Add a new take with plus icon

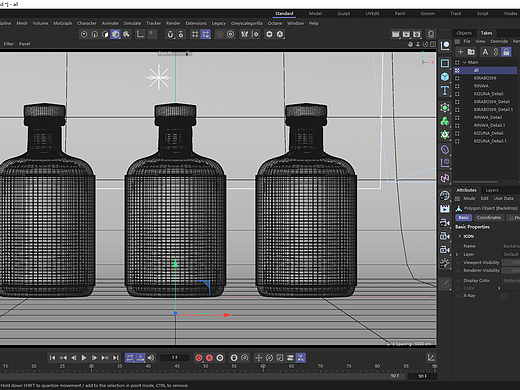click(460, 52)
